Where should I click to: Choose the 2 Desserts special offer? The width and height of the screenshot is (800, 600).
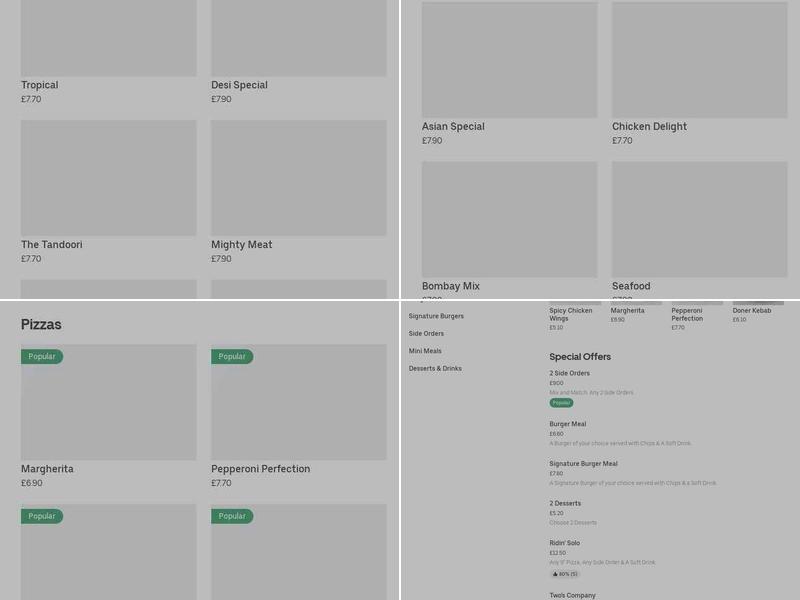(x=565, y=503)
